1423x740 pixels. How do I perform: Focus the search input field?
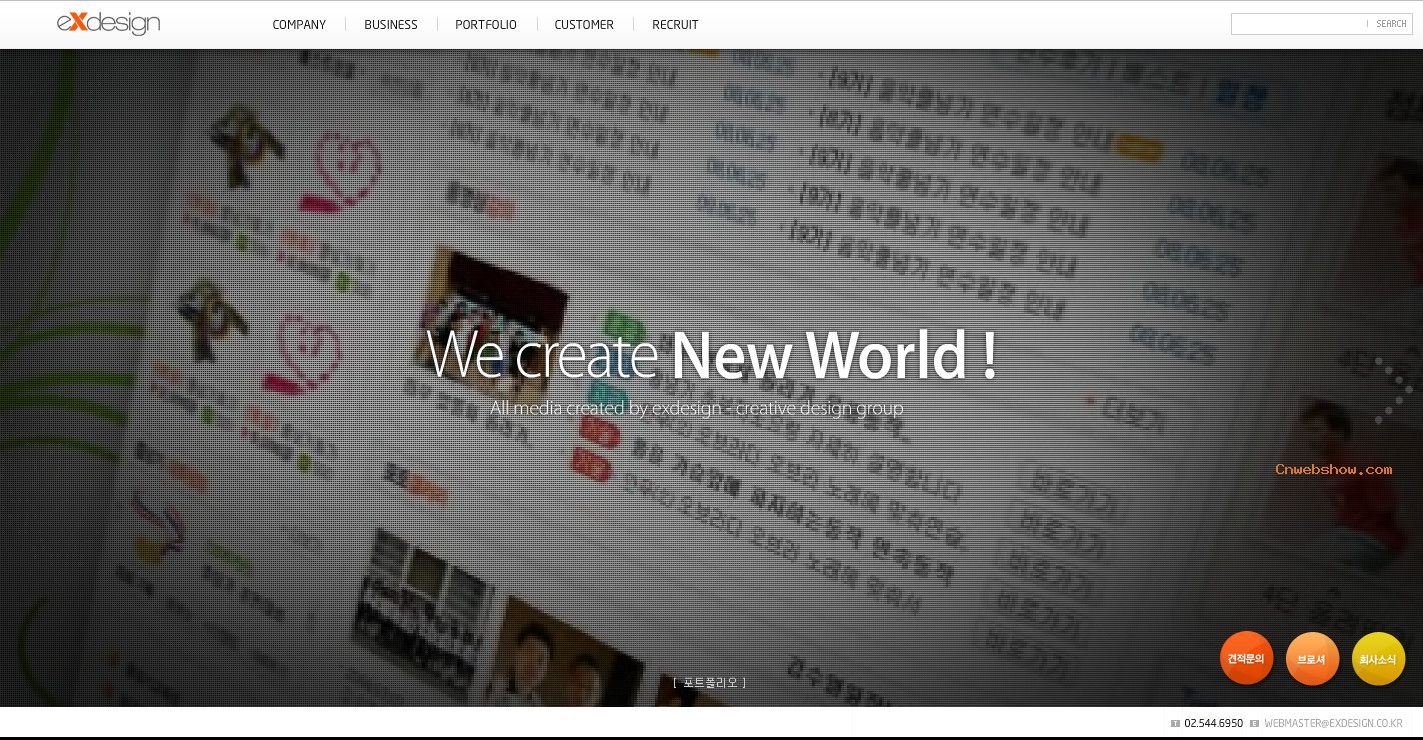[1299, 24]
